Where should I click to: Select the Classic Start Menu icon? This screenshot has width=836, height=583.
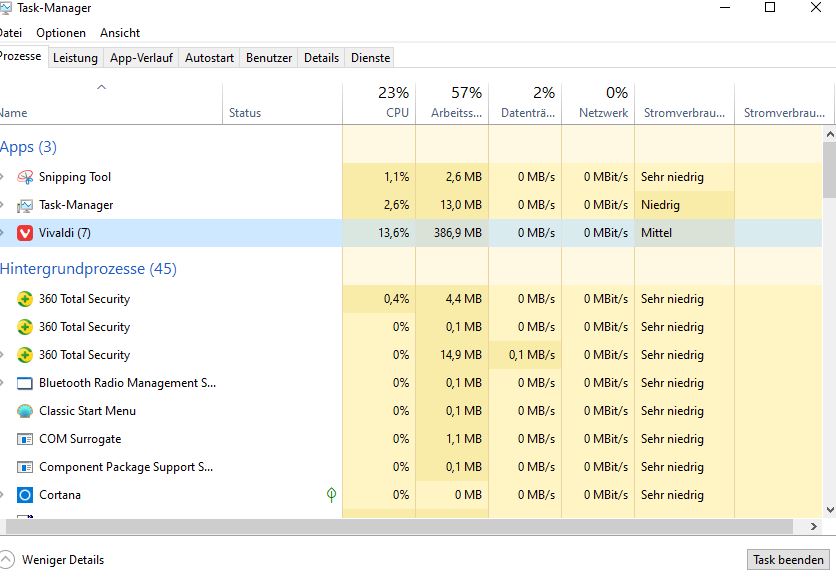pyautogui.click(x=24, y=410)
